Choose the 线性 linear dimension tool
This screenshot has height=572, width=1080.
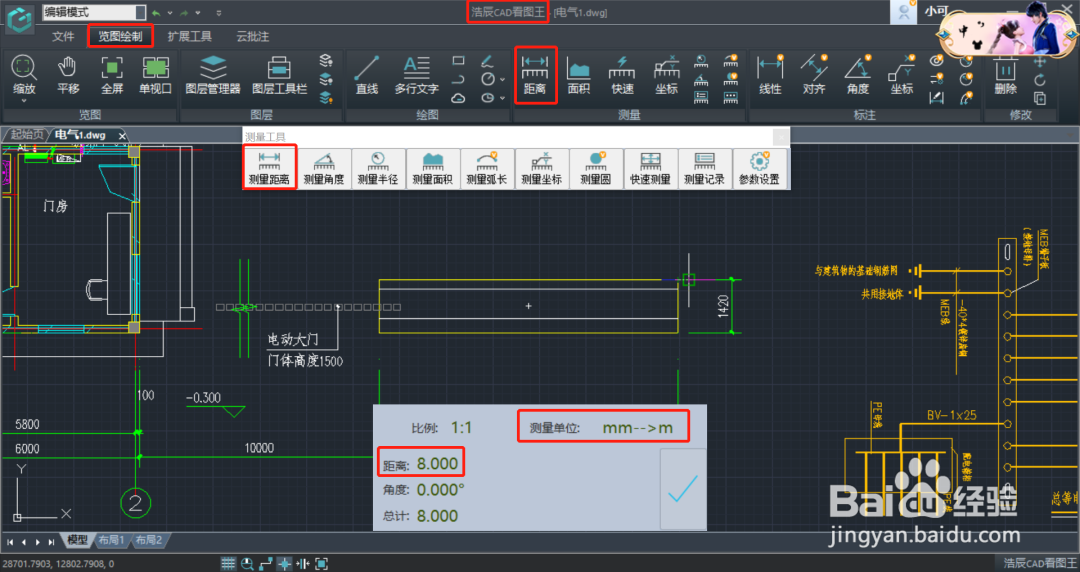pos(770,75)
